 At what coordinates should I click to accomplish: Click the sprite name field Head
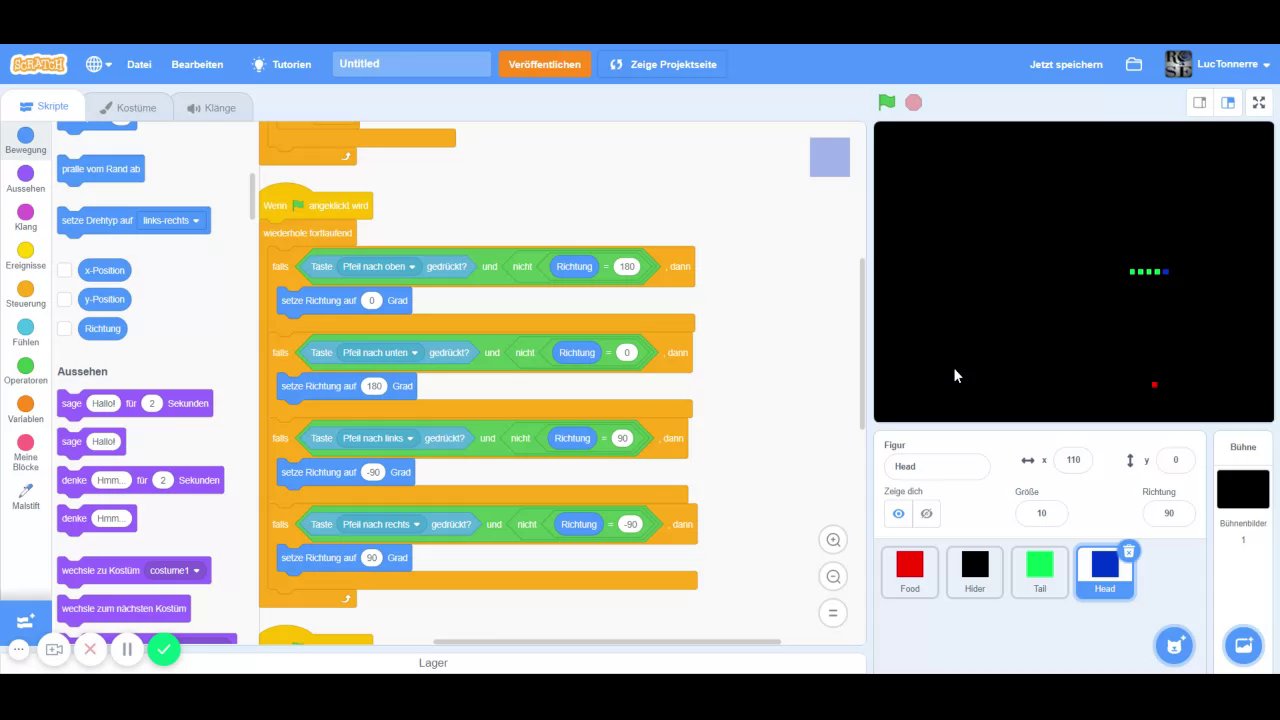pyautogui.click(x=937, y=466)
